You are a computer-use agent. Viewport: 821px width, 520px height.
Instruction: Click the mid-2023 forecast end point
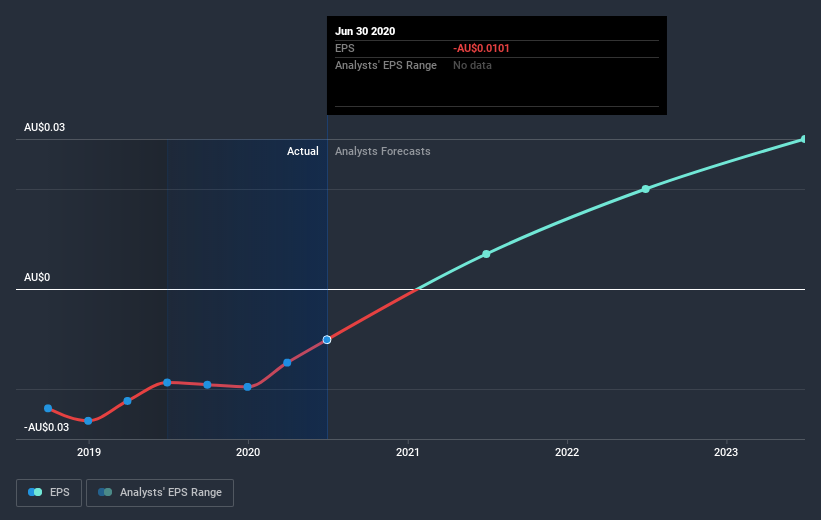804,139
